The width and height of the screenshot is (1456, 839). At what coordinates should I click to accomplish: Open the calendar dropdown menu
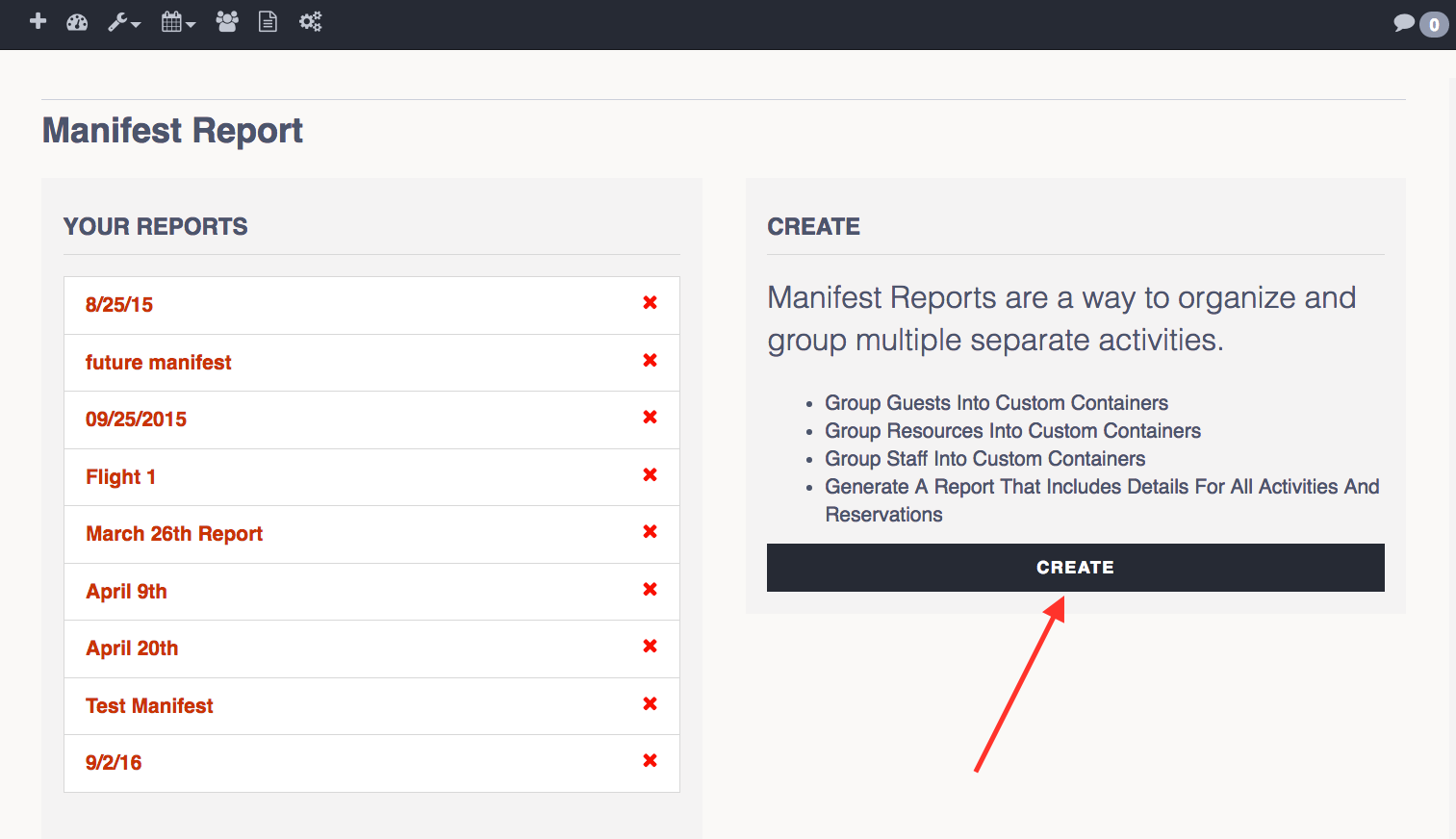(177, 21)
